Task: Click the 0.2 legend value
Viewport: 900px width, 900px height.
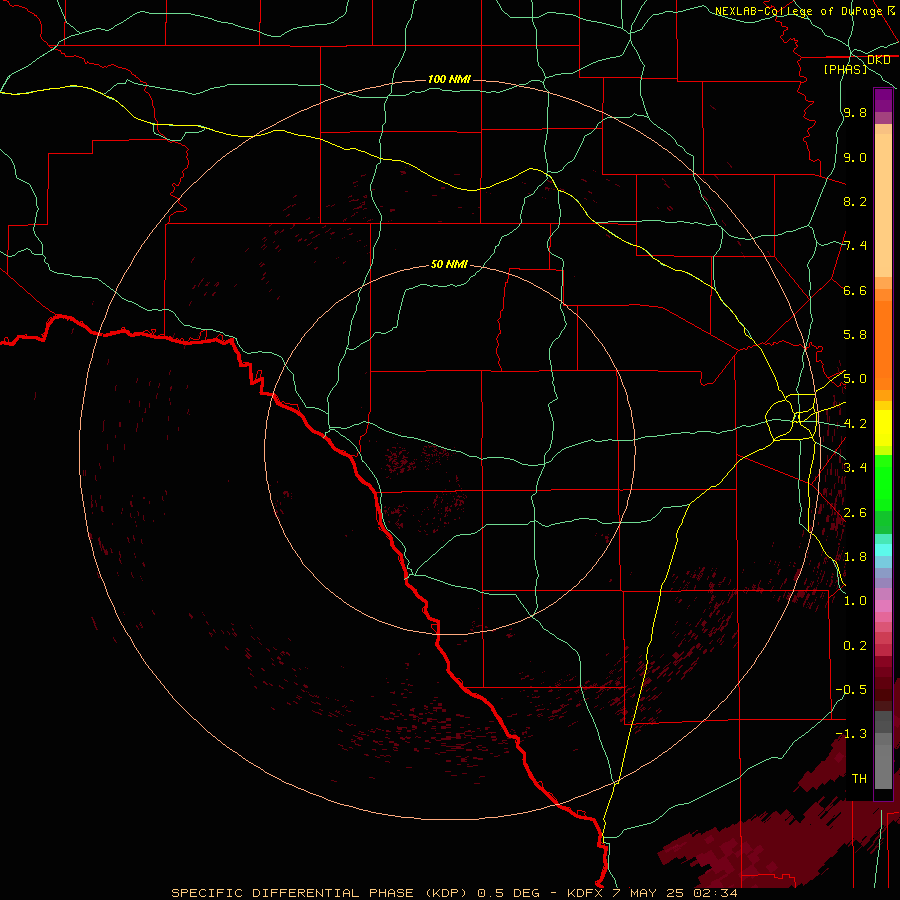Action: click(x=855, y=646)
